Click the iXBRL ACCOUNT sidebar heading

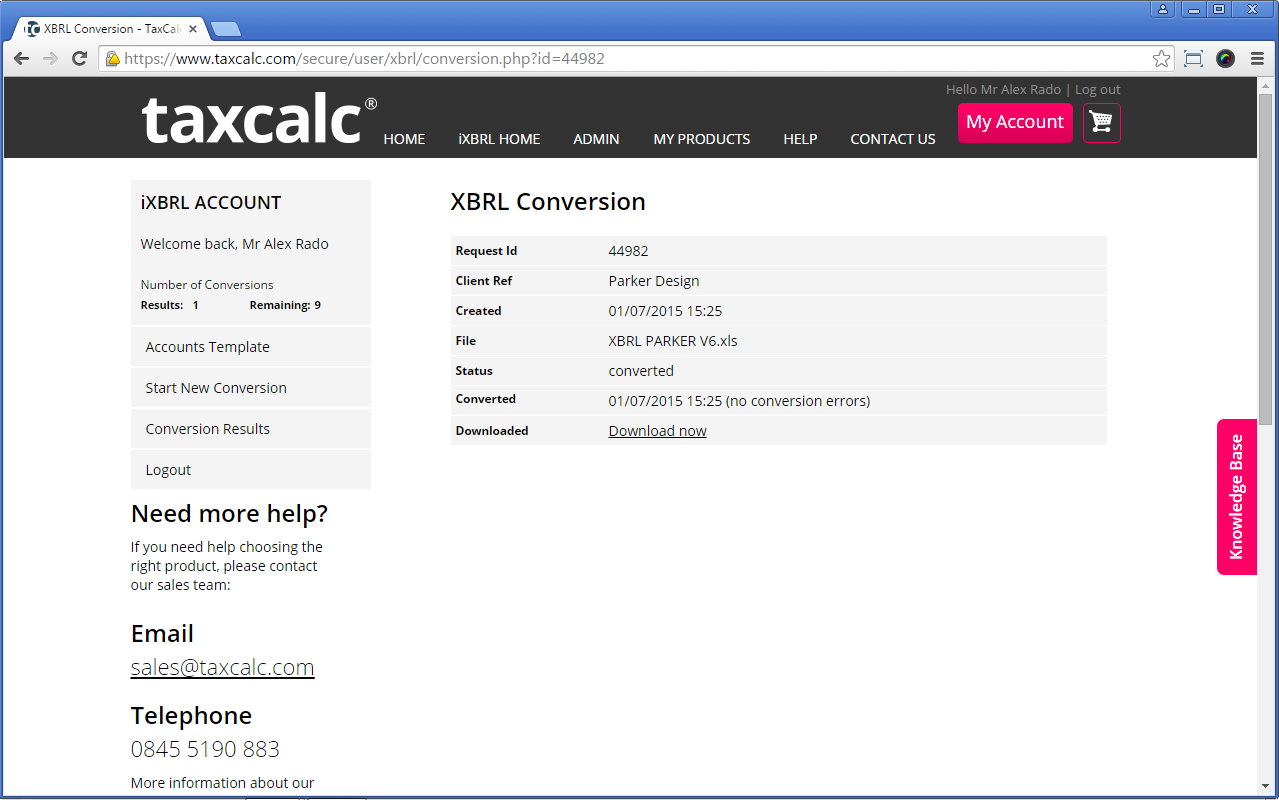211,202
